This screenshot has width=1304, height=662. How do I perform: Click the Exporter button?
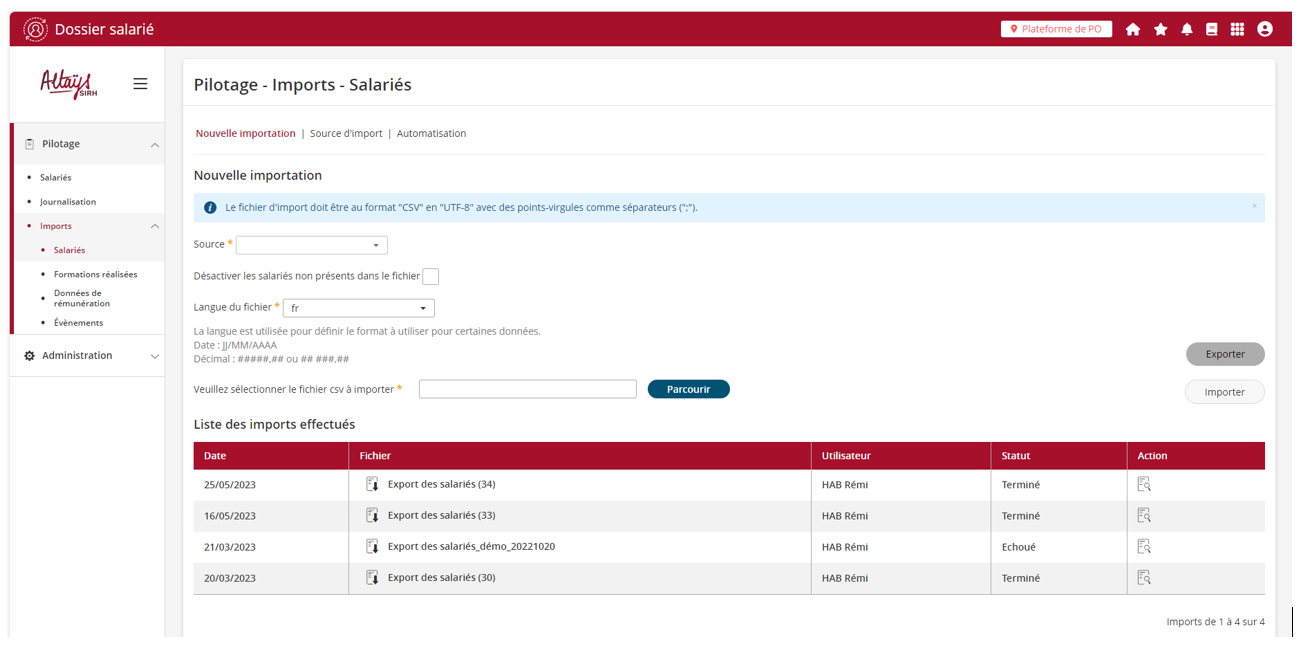(1224, 354)
